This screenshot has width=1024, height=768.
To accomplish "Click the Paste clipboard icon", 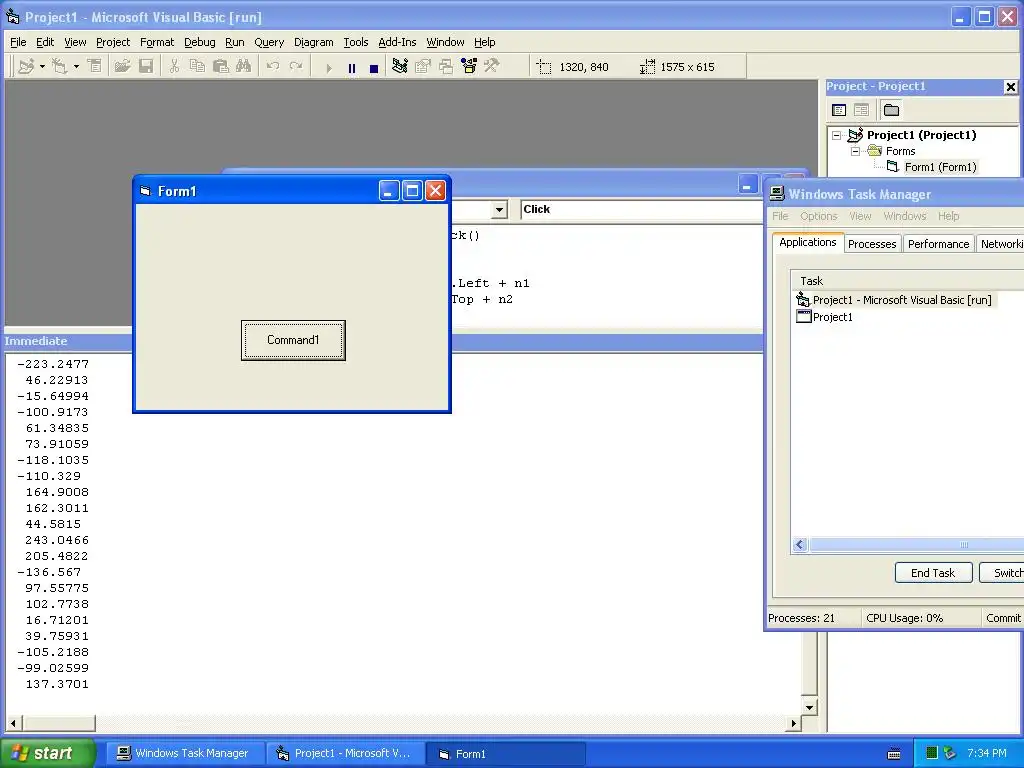I will [220, 67].
